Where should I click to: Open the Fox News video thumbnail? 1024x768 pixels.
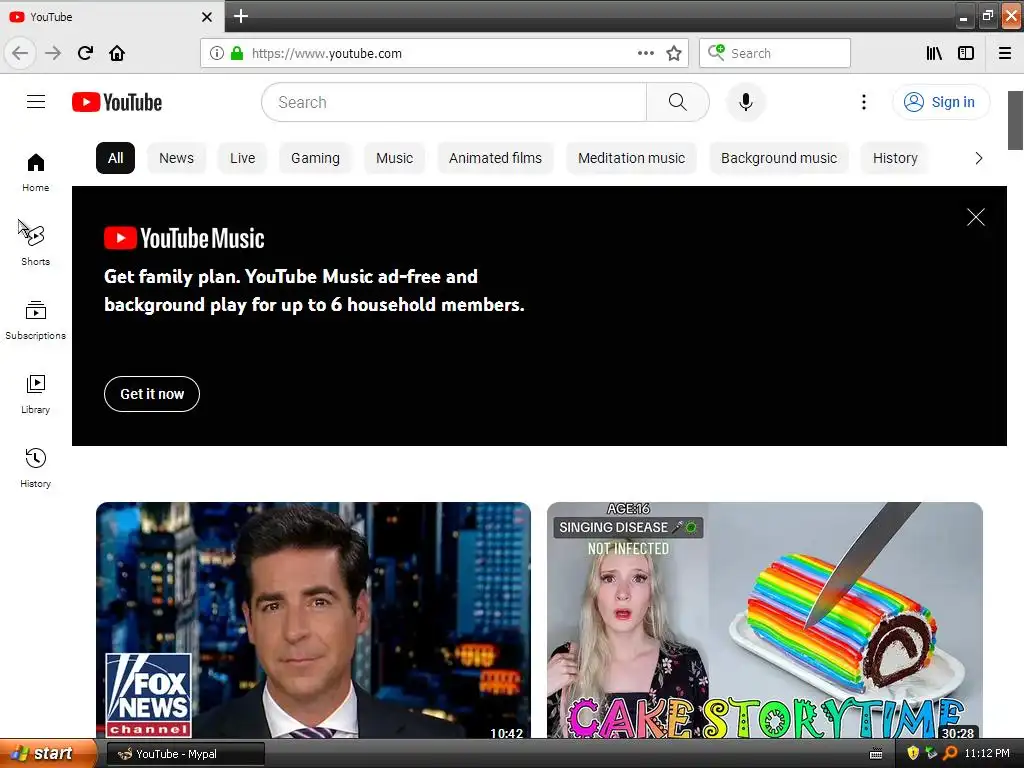pyautogui.click(x=313, y=620)
